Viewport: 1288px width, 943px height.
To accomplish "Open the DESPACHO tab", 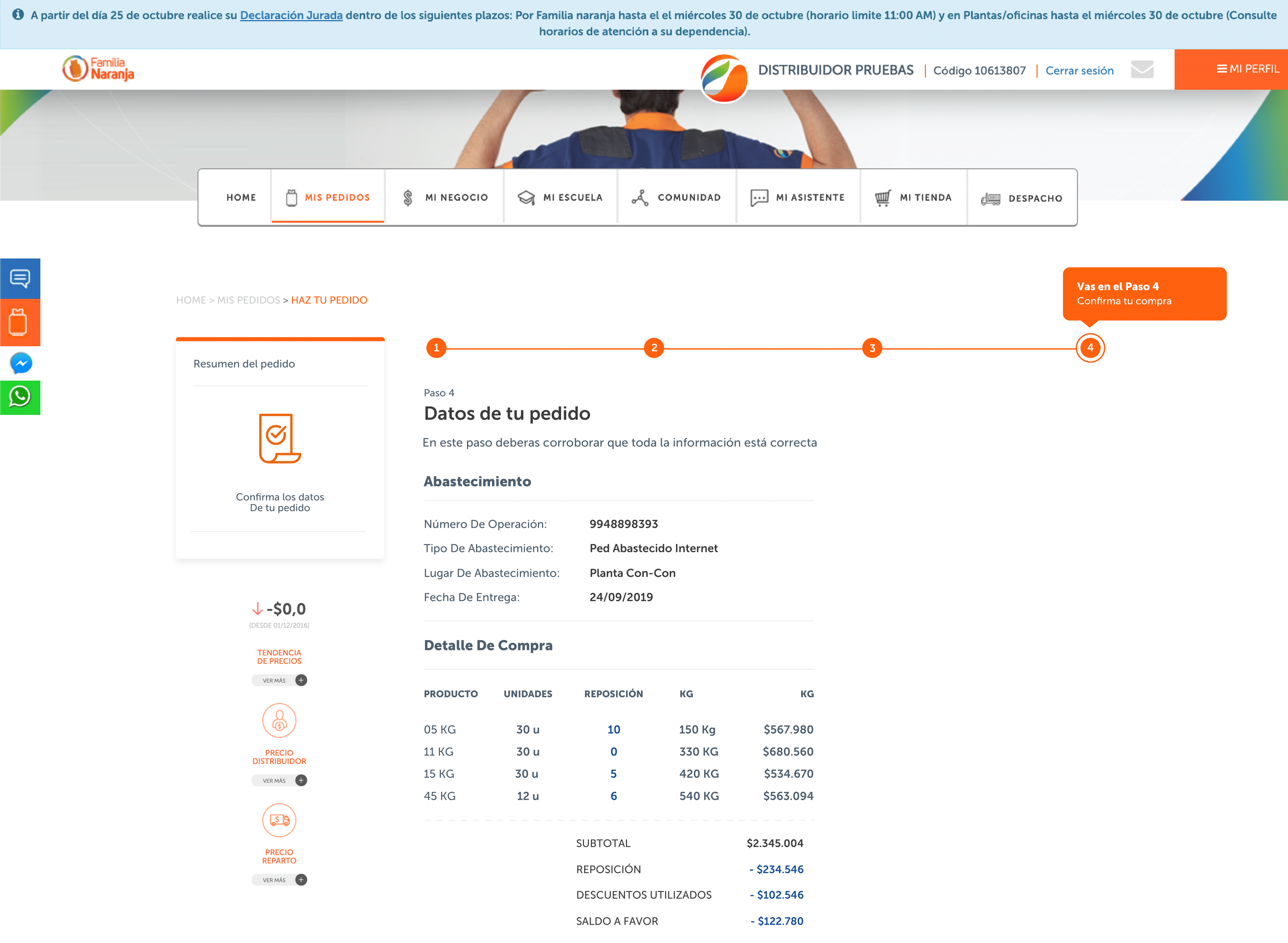I will (1022, 198).
